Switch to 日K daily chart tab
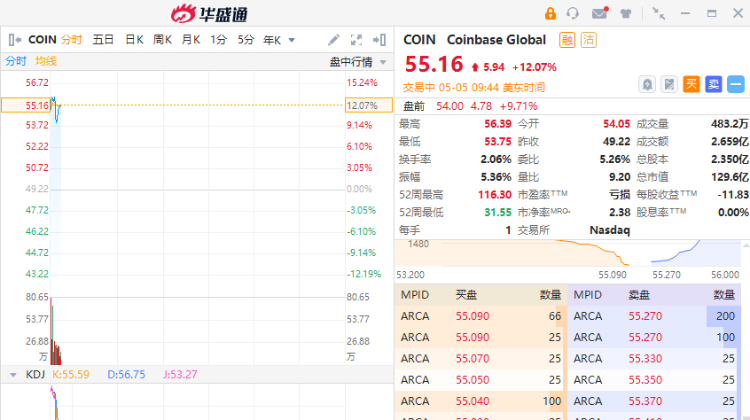 tap(134, 40)
